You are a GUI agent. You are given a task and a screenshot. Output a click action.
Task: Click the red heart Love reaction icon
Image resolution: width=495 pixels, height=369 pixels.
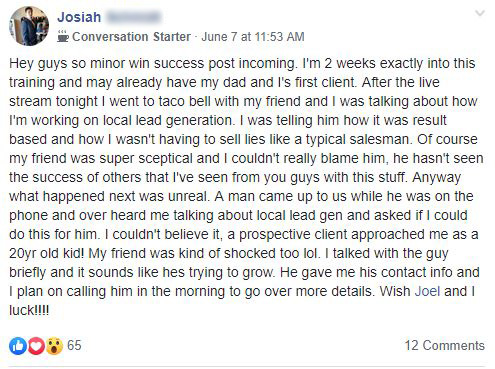[x=36, y=346]
